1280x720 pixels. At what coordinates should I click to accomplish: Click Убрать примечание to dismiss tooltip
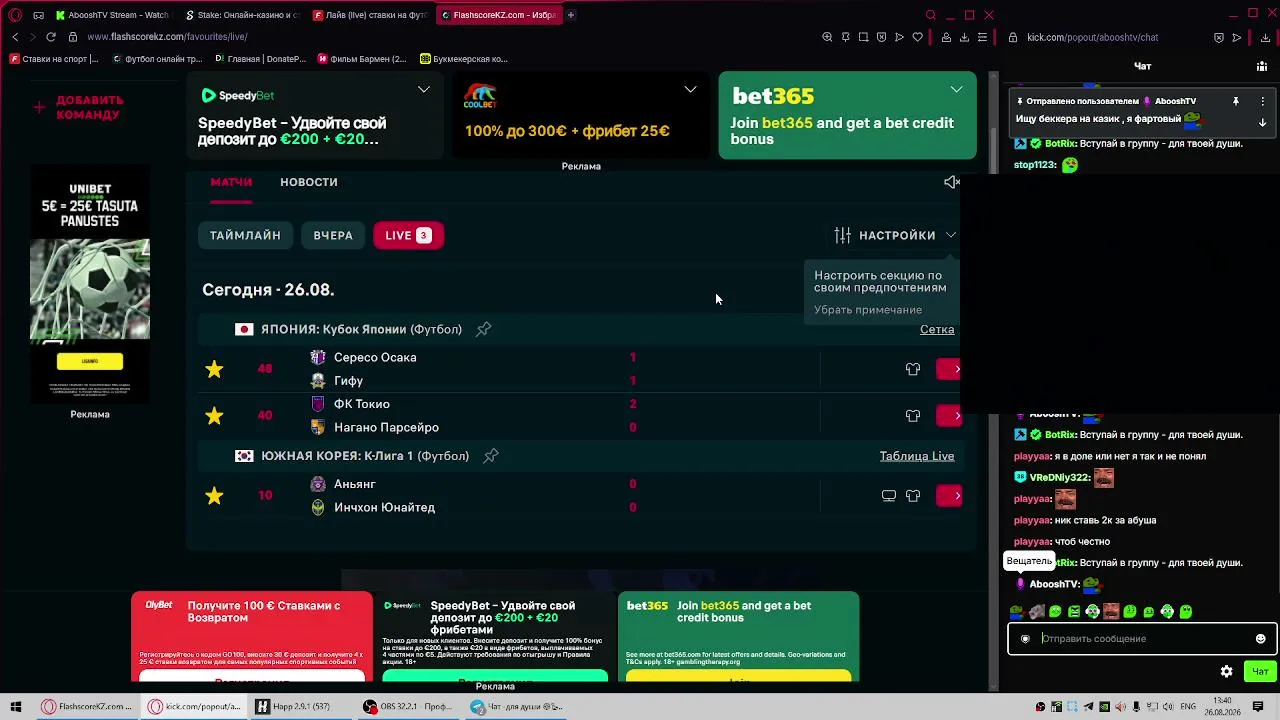868,310
